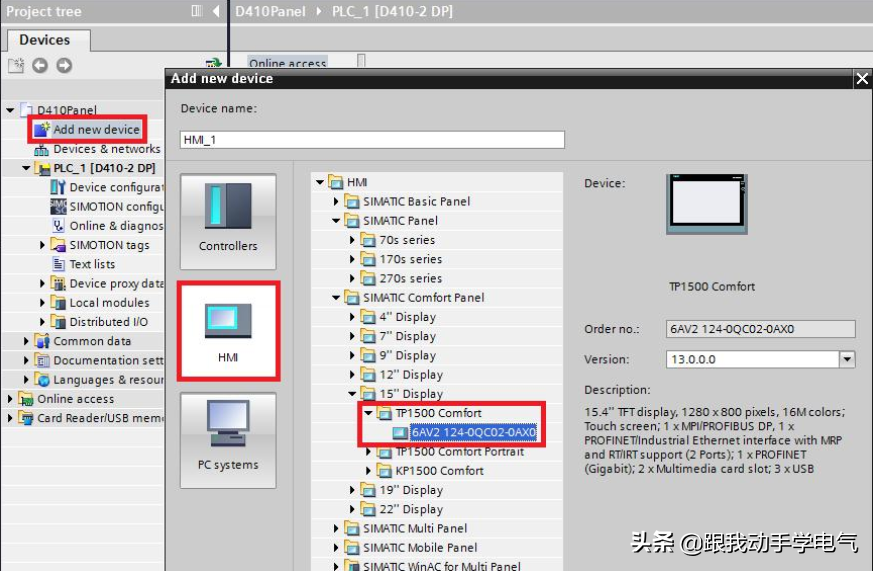
Task: Expand the SIMATIC Basic Panel folder
Action: (336, 201)
